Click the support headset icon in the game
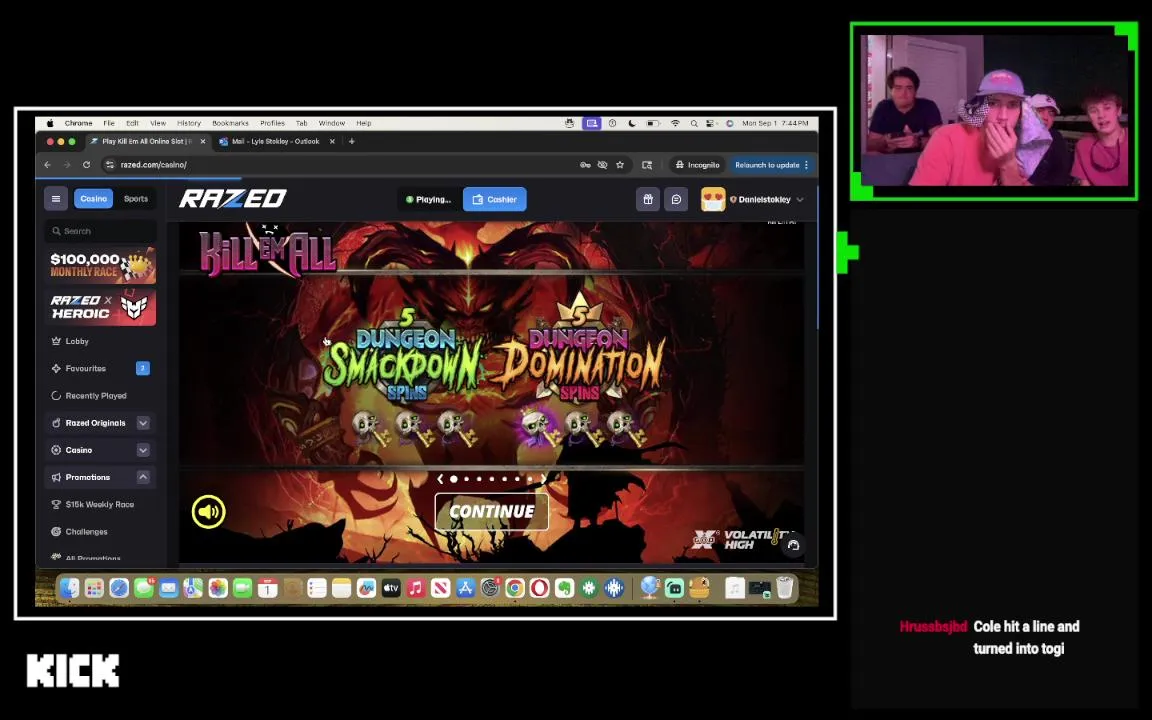 pos(793,545)
